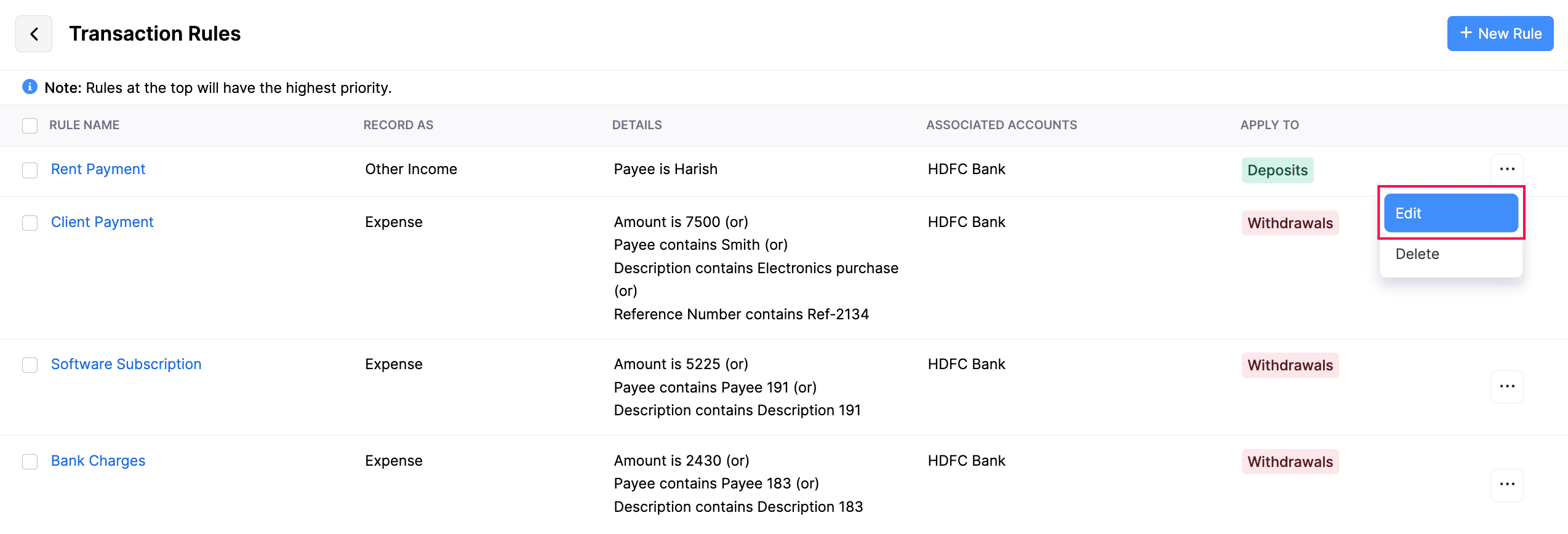Choose Delete from the context menu

click(x=1417, y=254)
